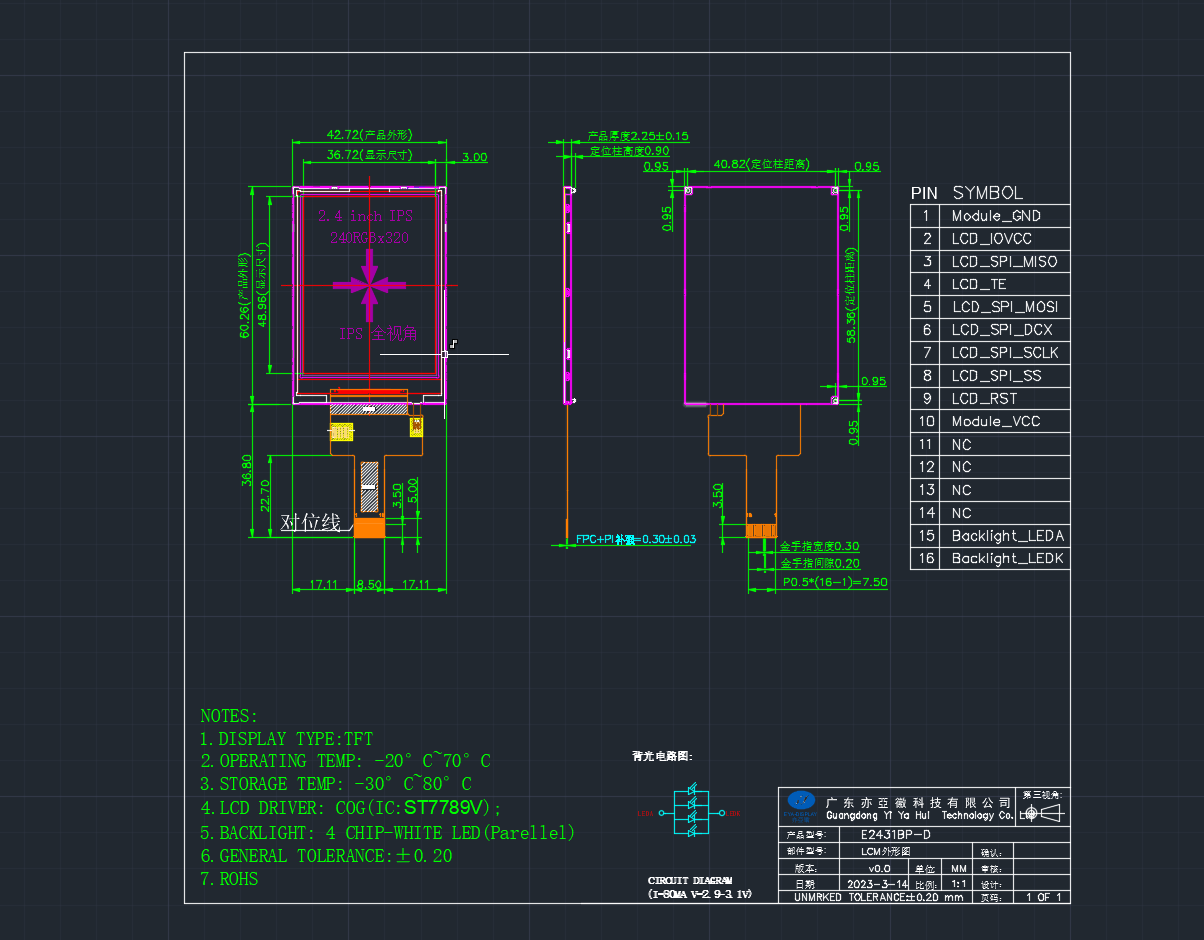Pick the LED backlight circuit symbol
Image resolution: width=1204 pixels, height=940 pixels.
(690, 812)
